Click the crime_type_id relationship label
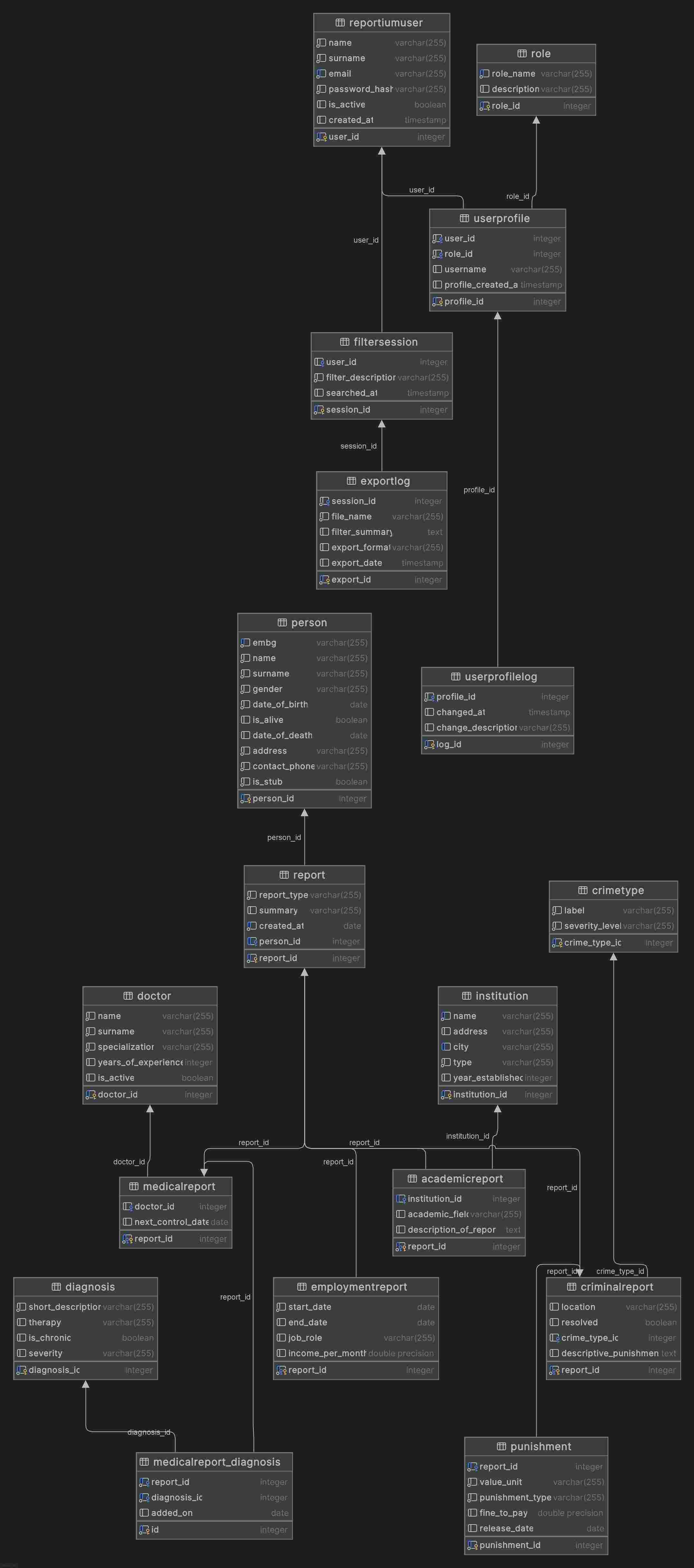The width and height of the screenshot is (694, 1568). (620, 1271)
